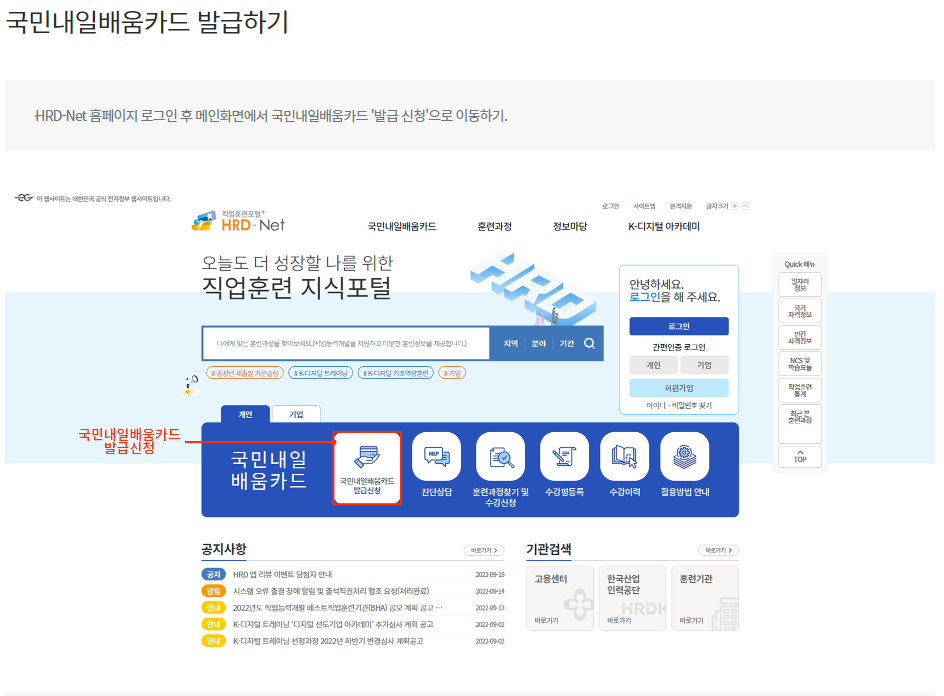
Task: Click the lightbulb mascot icon
Action: click(191, 385)
